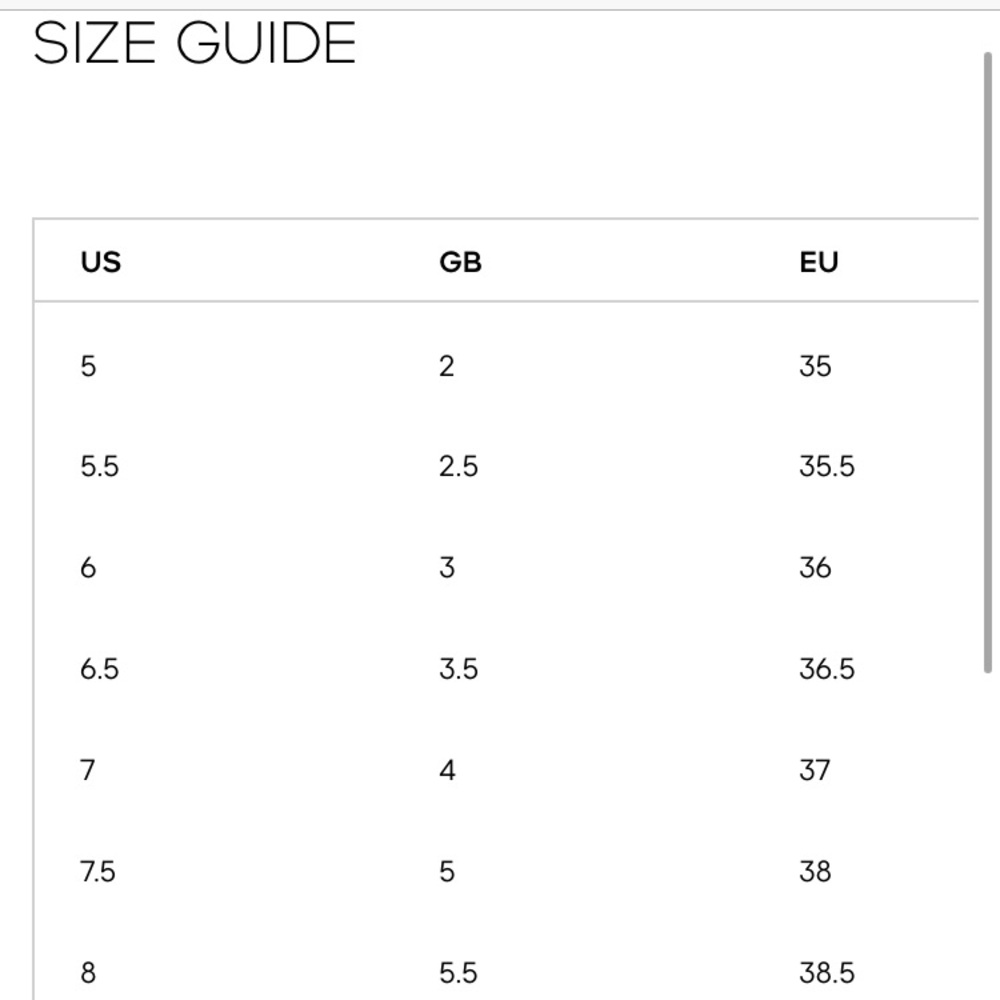1000x1000 pixels.
Task: Click US size 7.5 cell
Action: click(98, 871)
